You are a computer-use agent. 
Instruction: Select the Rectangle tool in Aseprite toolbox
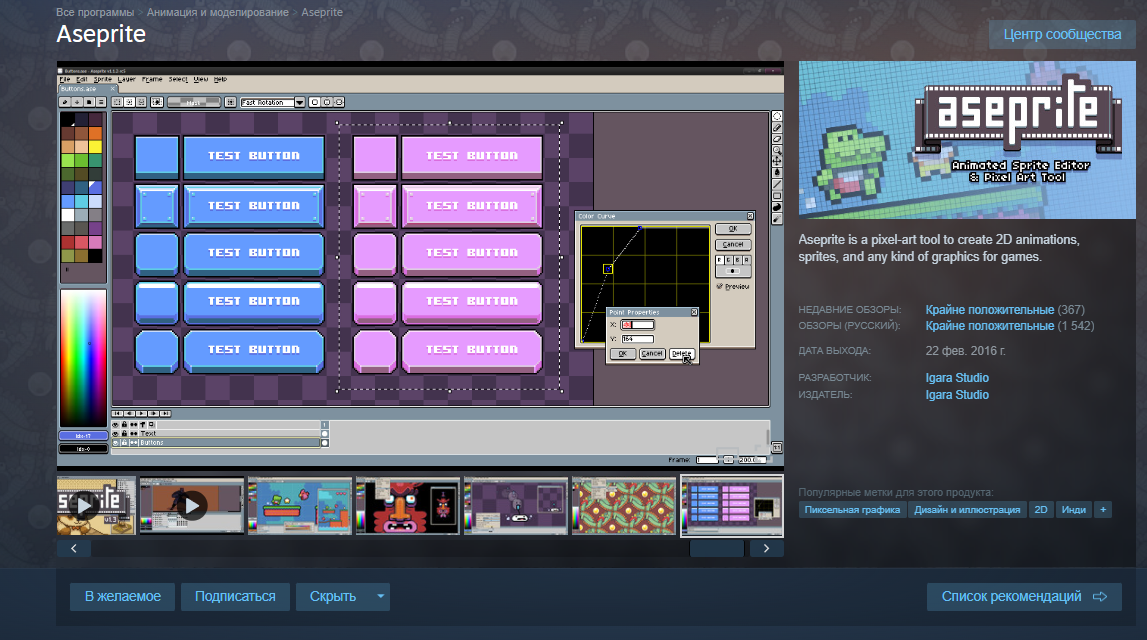coord(777,196)
